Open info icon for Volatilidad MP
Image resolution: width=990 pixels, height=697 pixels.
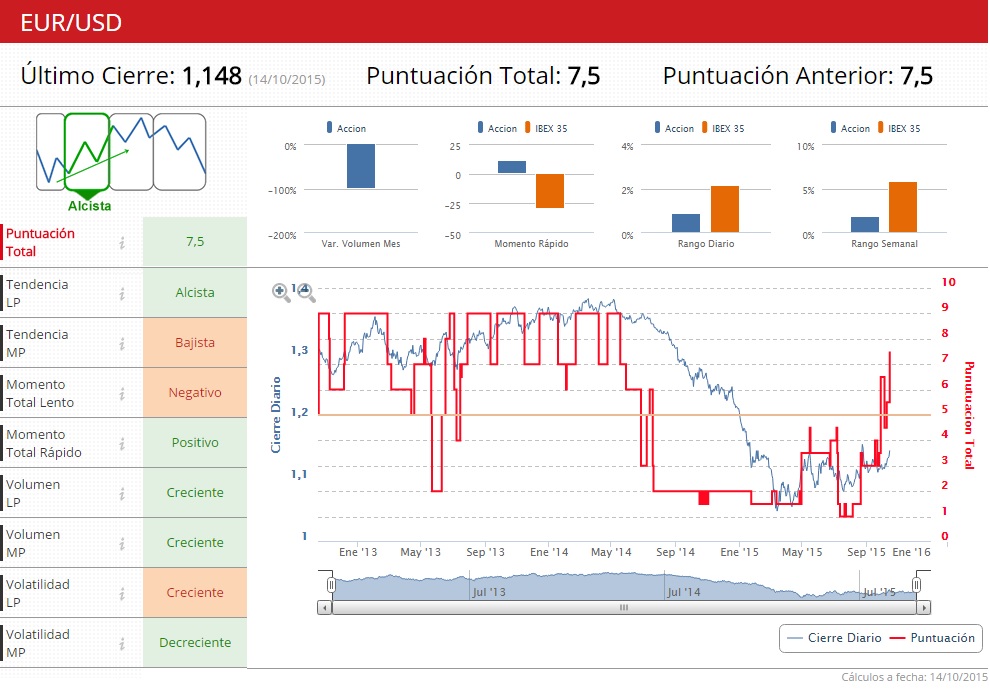coord(122,643)
